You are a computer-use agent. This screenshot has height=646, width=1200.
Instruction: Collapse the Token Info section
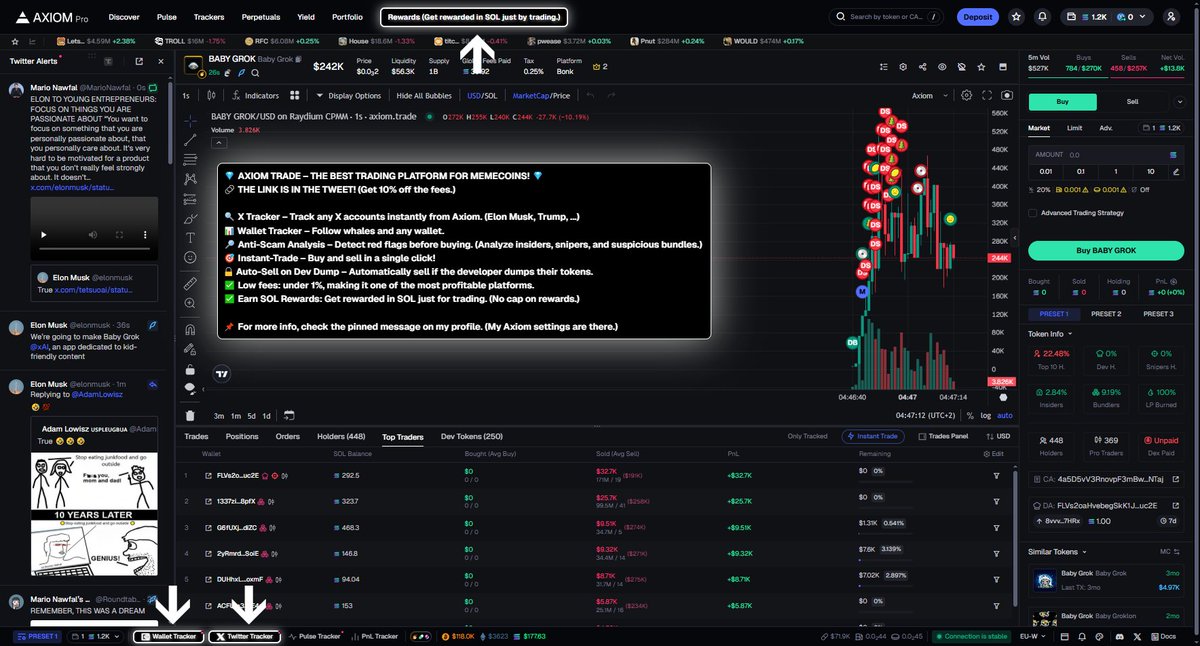pos(1050,333)
